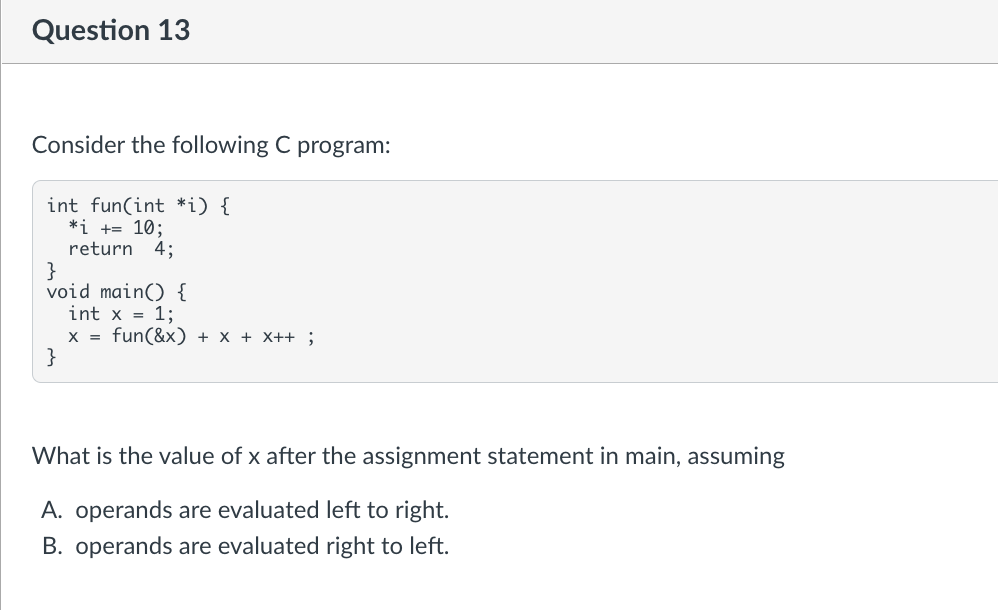
Task: Click the 'int fun(int *i) {' code line
Action: point(138,206)
